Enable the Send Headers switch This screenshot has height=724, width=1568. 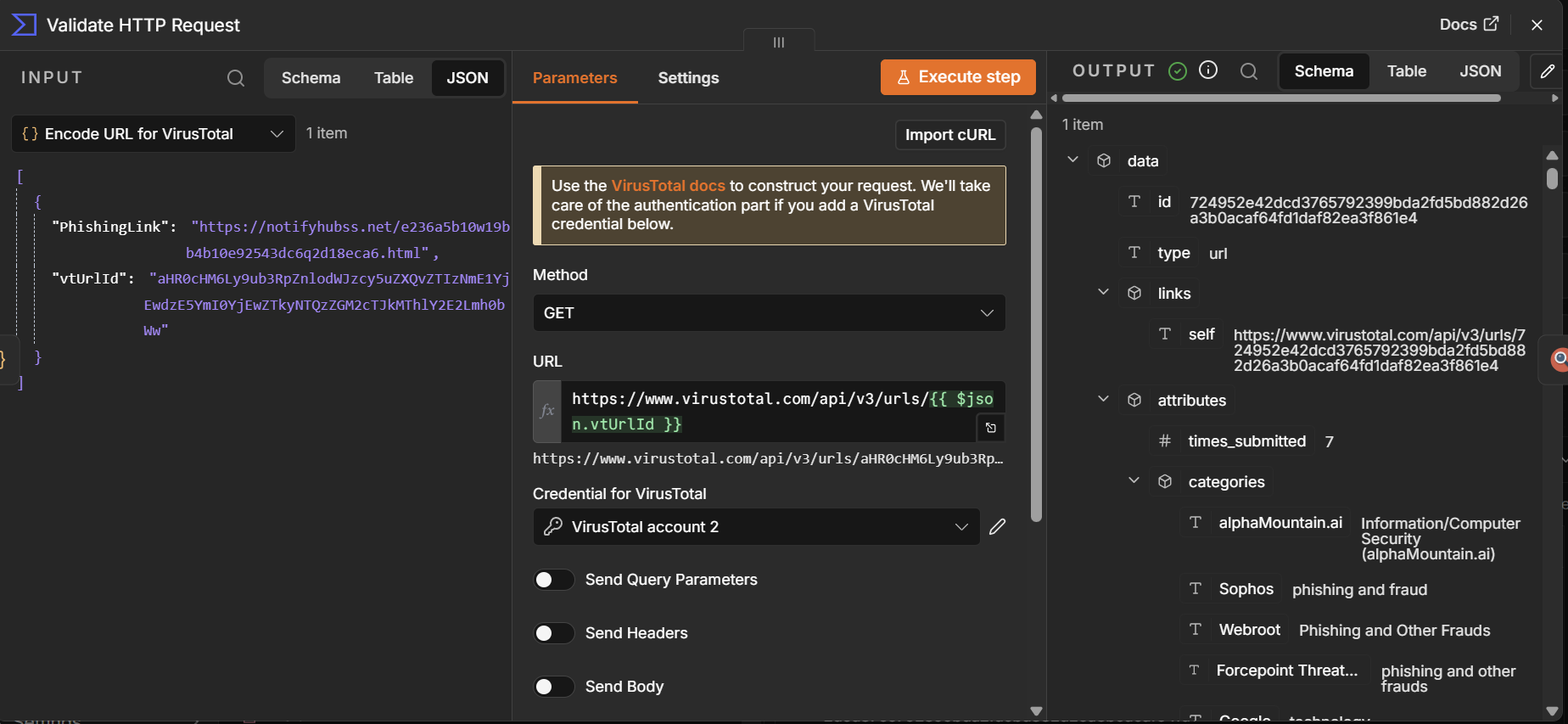[553, 633]
